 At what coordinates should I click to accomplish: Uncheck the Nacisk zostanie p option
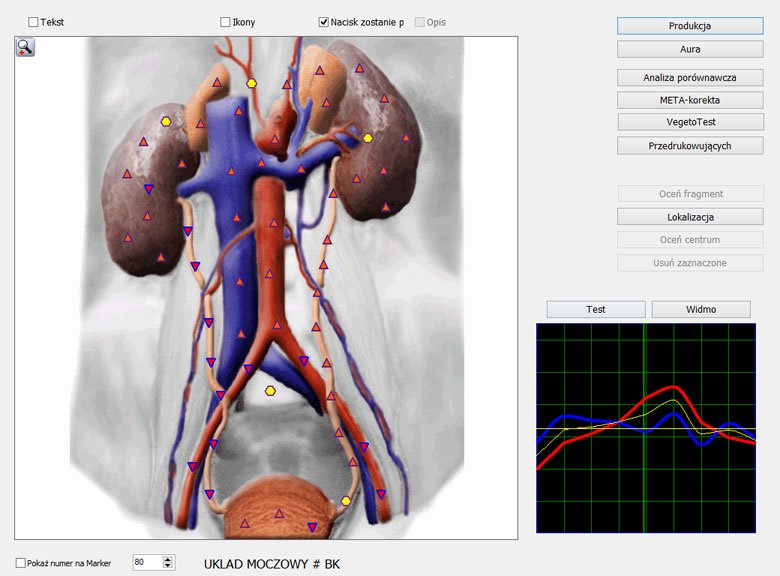[324, 22]
